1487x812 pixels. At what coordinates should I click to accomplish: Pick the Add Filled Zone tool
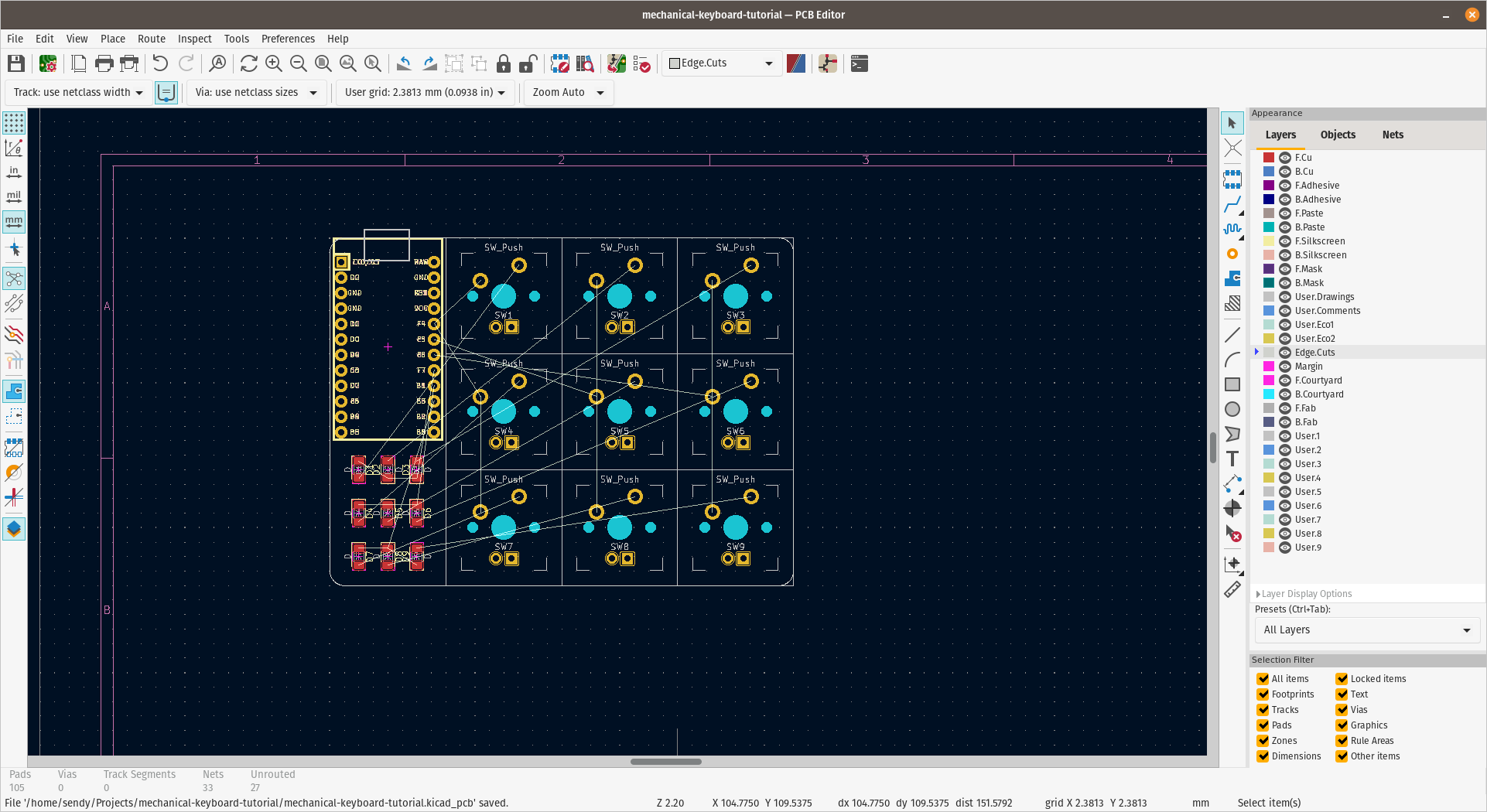pos(1232,278)
